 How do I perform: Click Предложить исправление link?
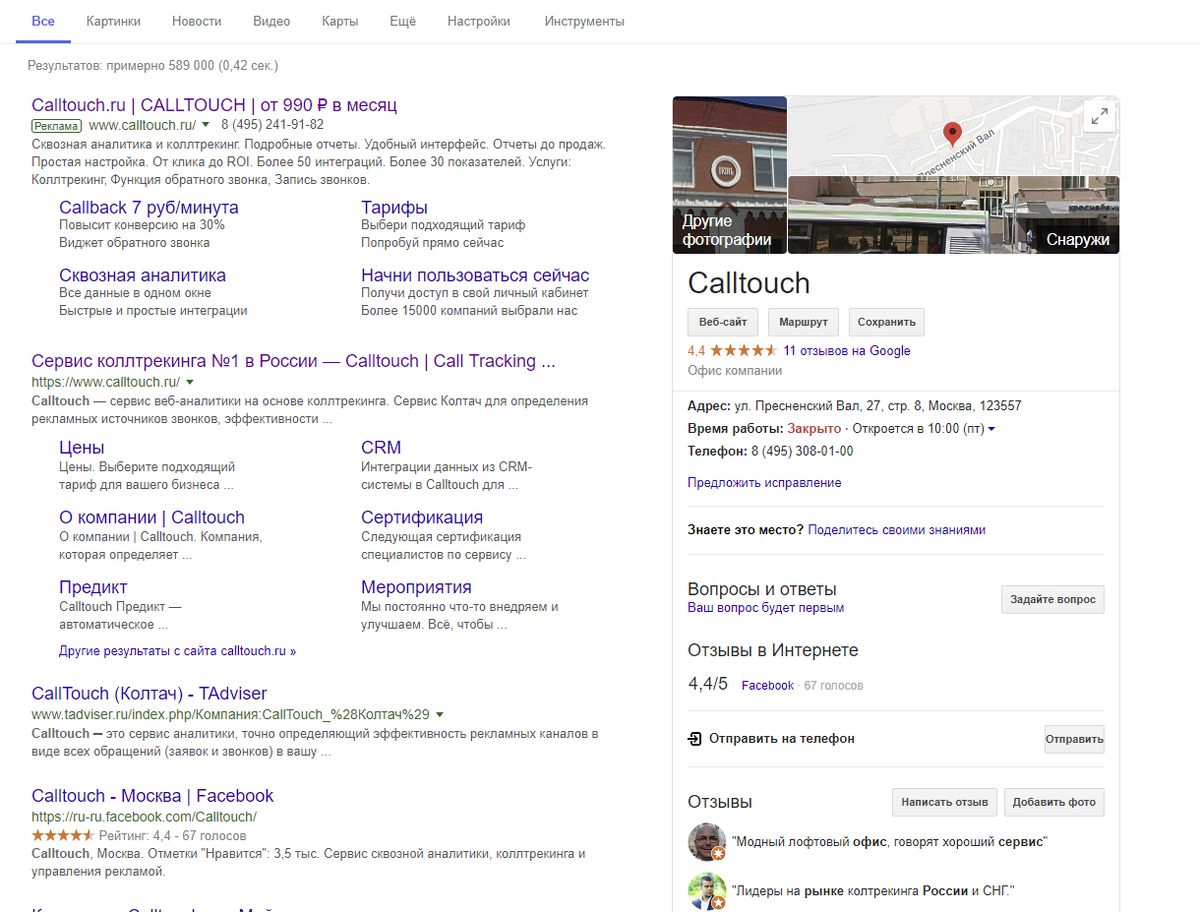coord(765,483)
